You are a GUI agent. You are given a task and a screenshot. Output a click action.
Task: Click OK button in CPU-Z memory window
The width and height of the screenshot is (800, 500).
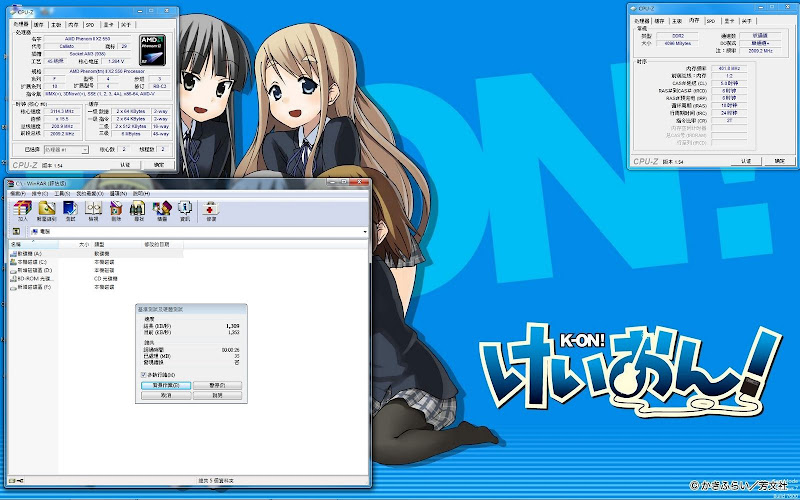point(780,161)
